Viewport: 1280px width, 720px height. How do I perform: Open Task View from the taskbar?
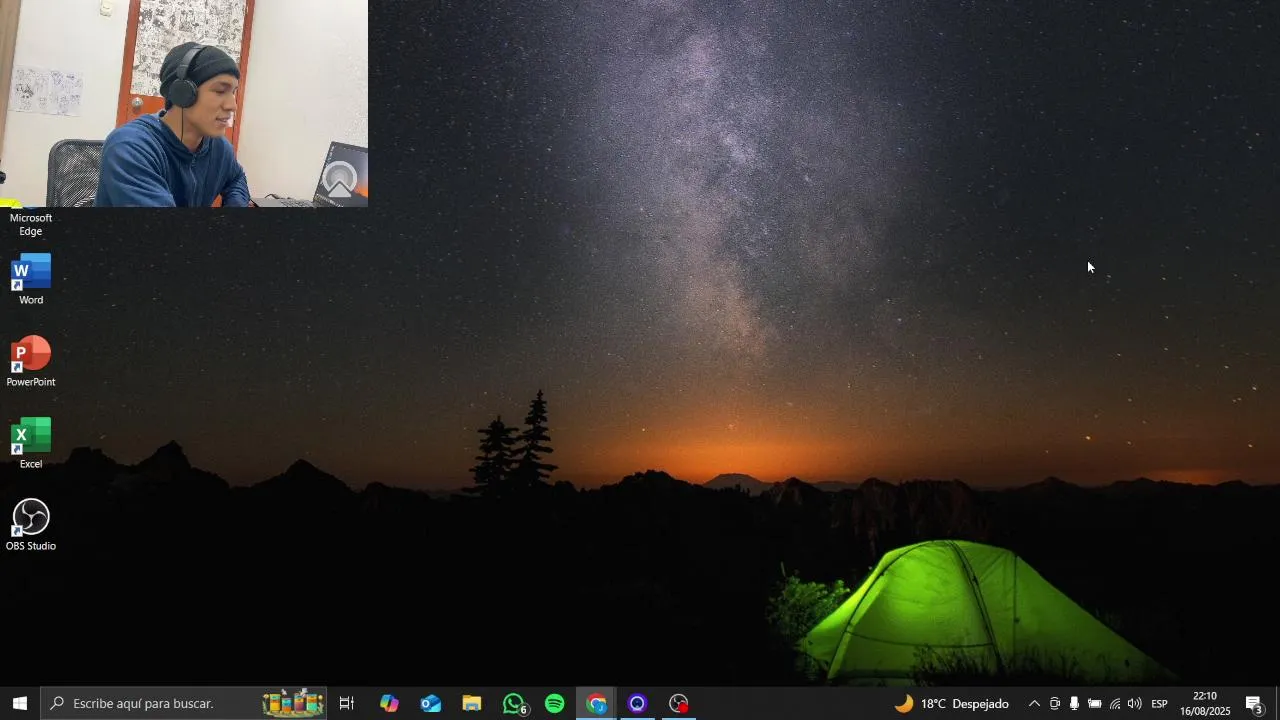point(347,704)
